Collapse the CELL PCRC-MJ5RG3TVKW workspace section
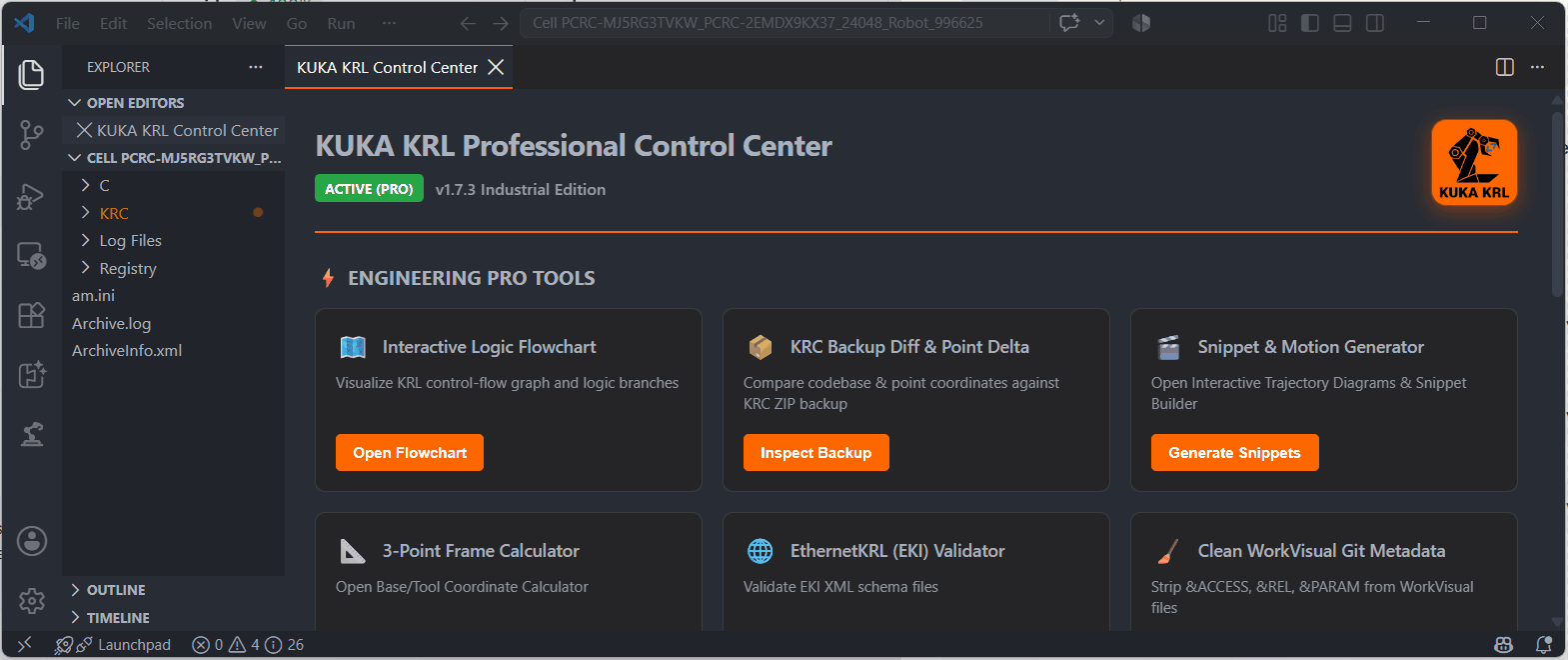The image size is (1568, 660). click(x=173, y=158)
